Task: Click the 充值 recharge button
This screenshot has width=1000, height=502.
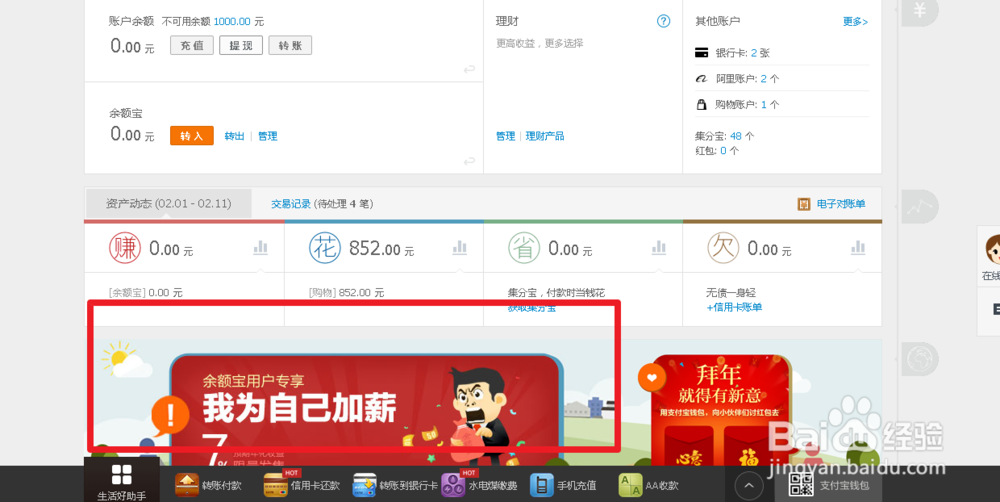Action: pos(191,45)
